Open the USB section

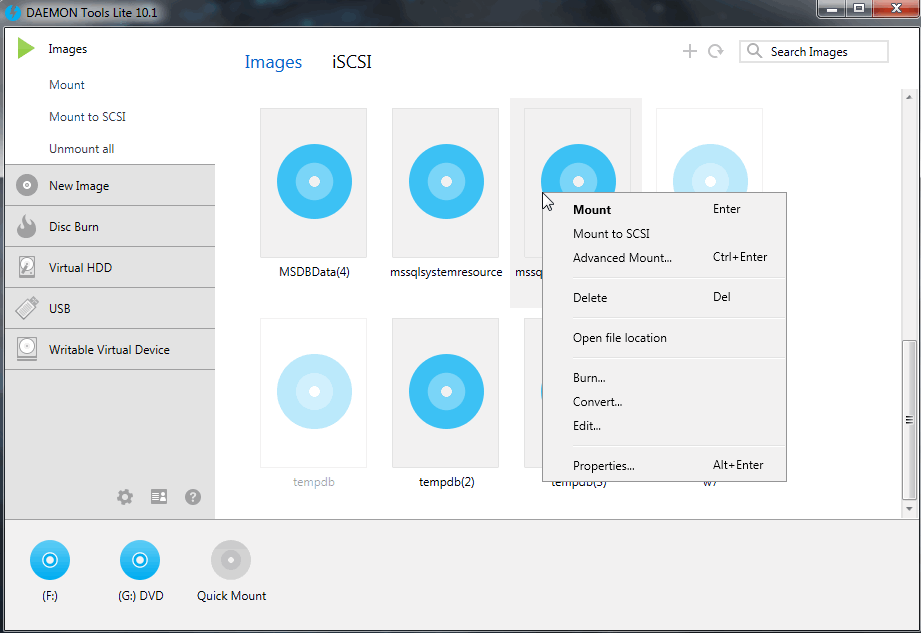tap(110, 308)
